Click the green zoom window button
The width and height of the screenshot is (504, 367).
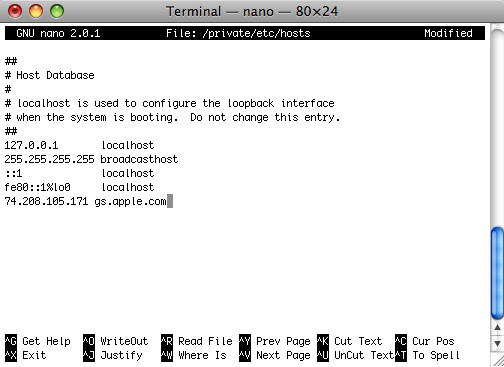(x=57, y=12)
